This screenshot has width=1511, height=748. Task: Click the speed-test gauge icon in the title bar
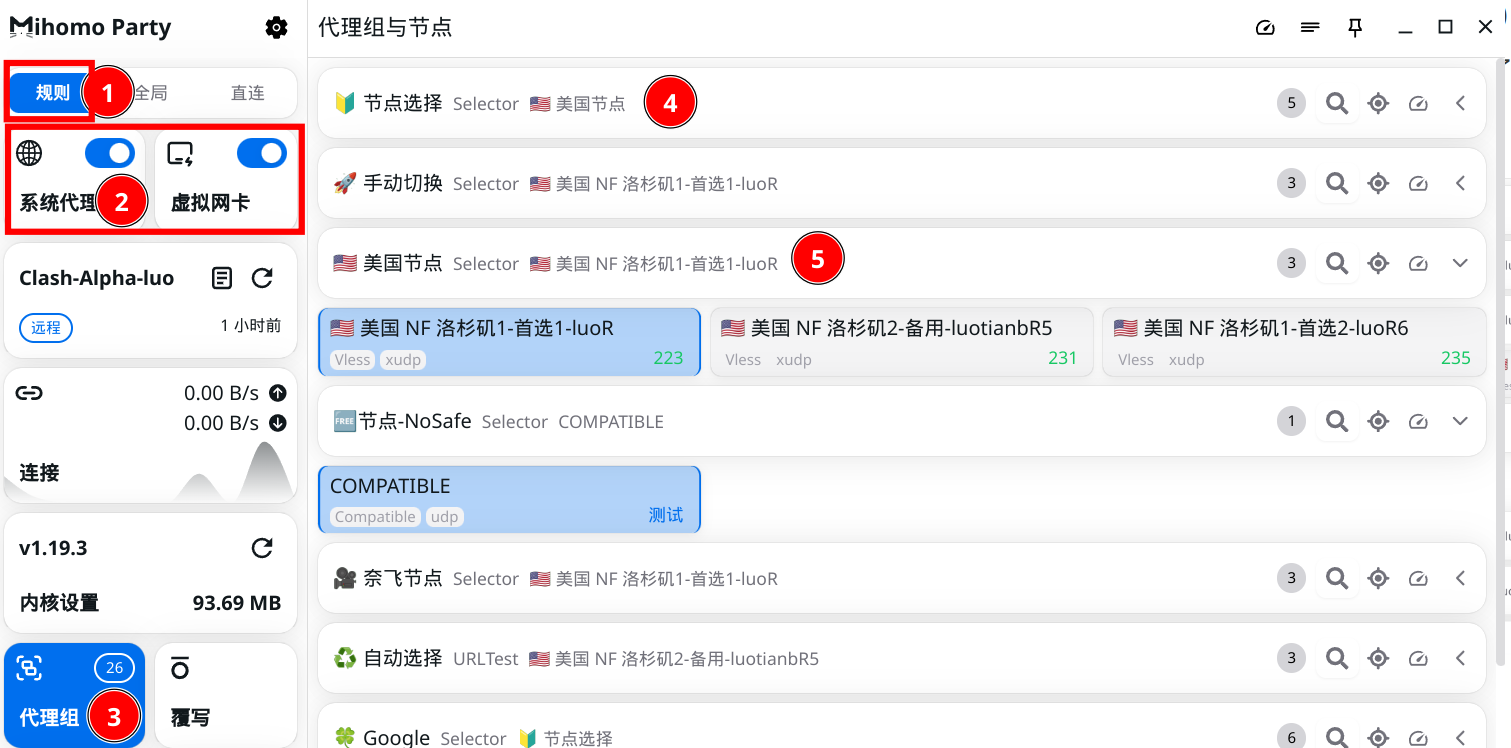click(1265, 27)
